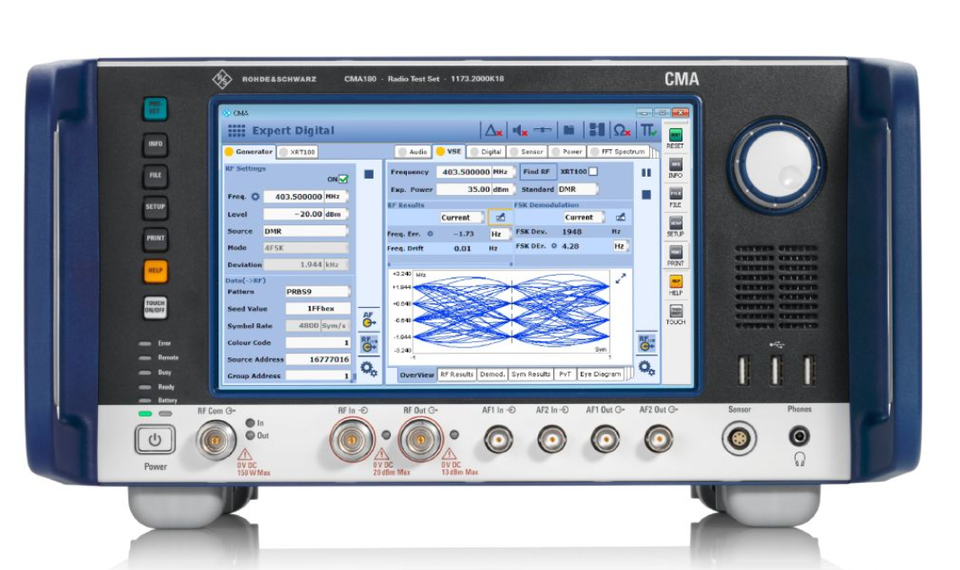This screenshot has width=960, height=570.
Task: Open the grid menu beside Expert Digital
Action: tap(236, 130)
